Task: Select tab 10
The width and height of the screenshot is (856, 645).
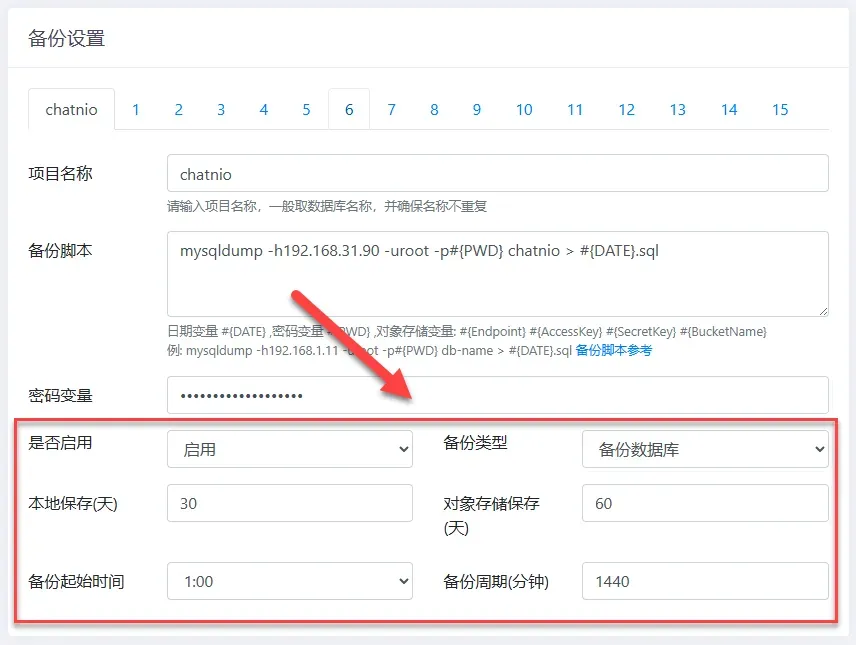Action: point(524,109)
